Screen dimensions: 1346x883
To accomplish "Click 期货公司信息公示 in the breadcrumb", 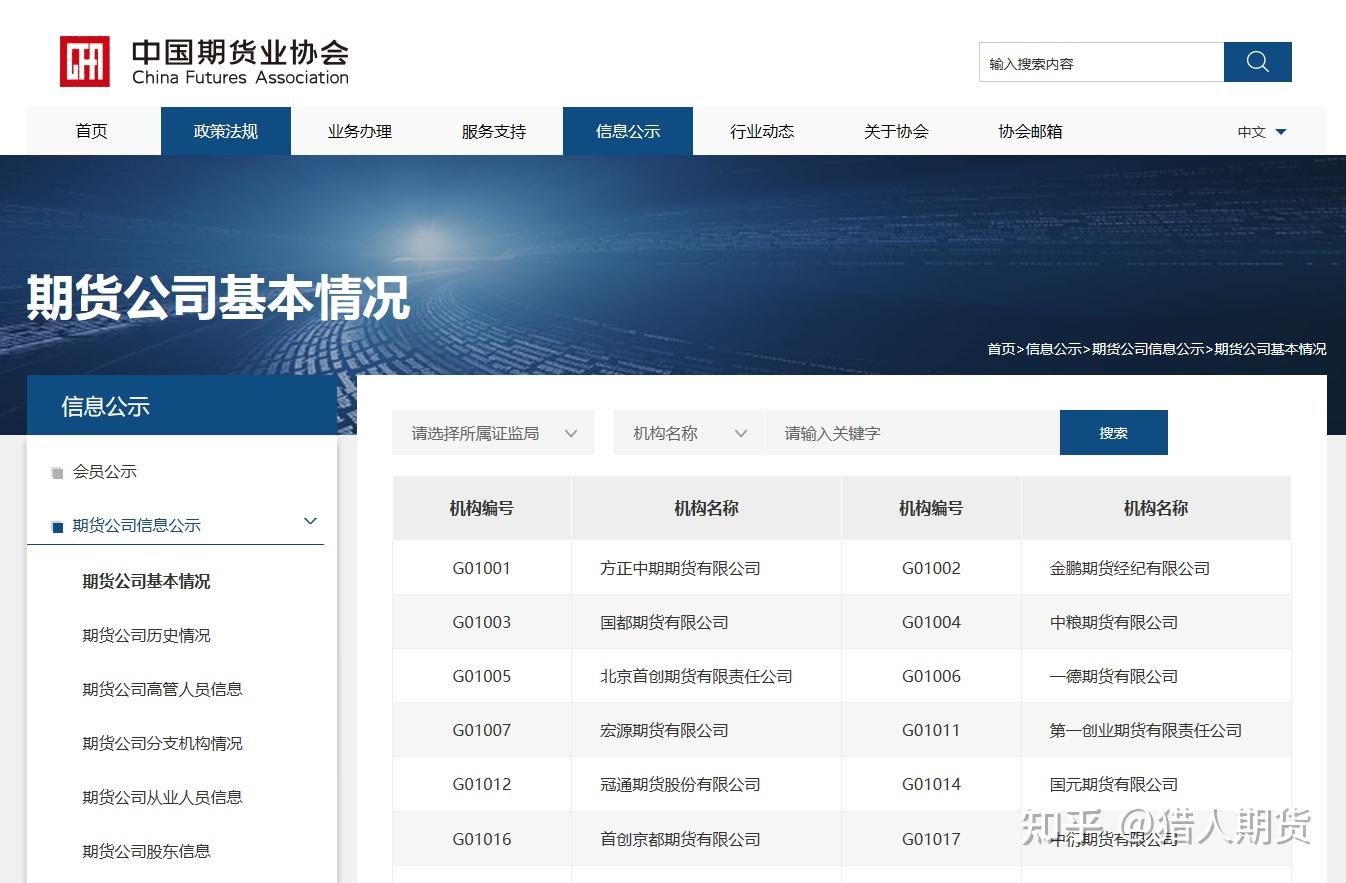I will coord(1148,349).
